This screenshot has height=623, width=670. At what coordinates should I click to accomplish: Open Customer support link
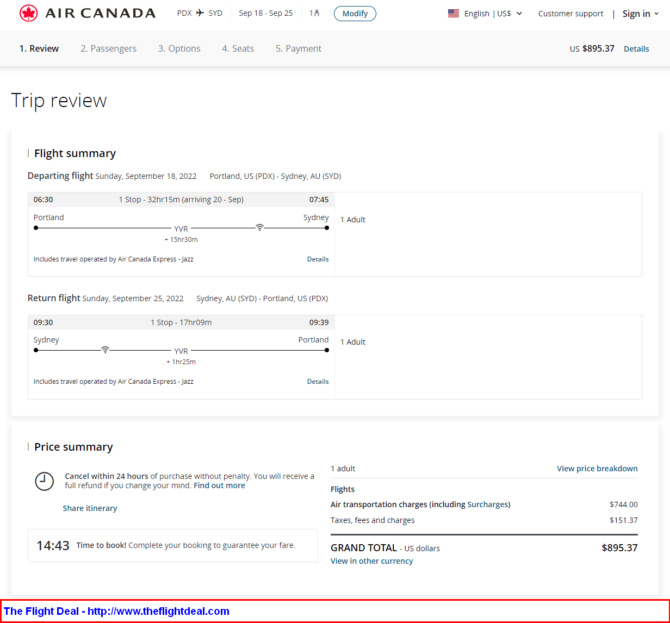(570, 14)
